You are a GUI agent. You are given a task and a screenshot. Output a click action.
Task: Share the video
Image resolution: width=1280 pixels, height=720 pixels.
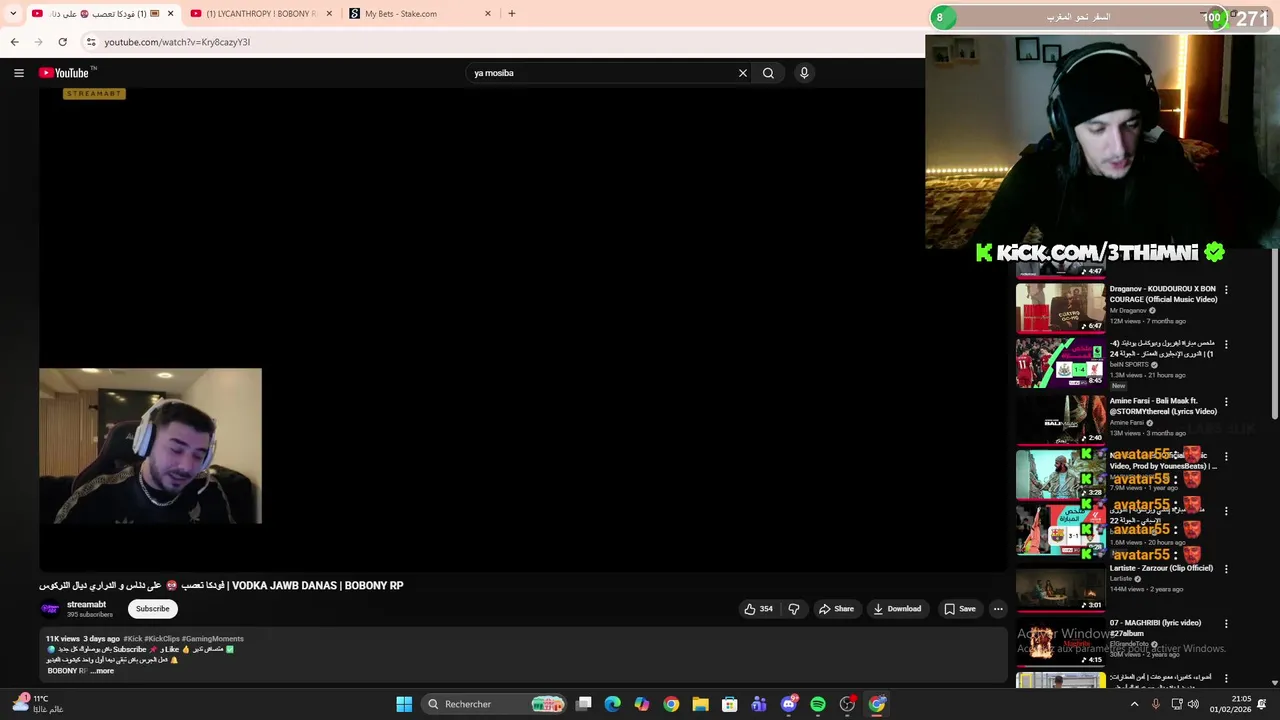point(836,609)
